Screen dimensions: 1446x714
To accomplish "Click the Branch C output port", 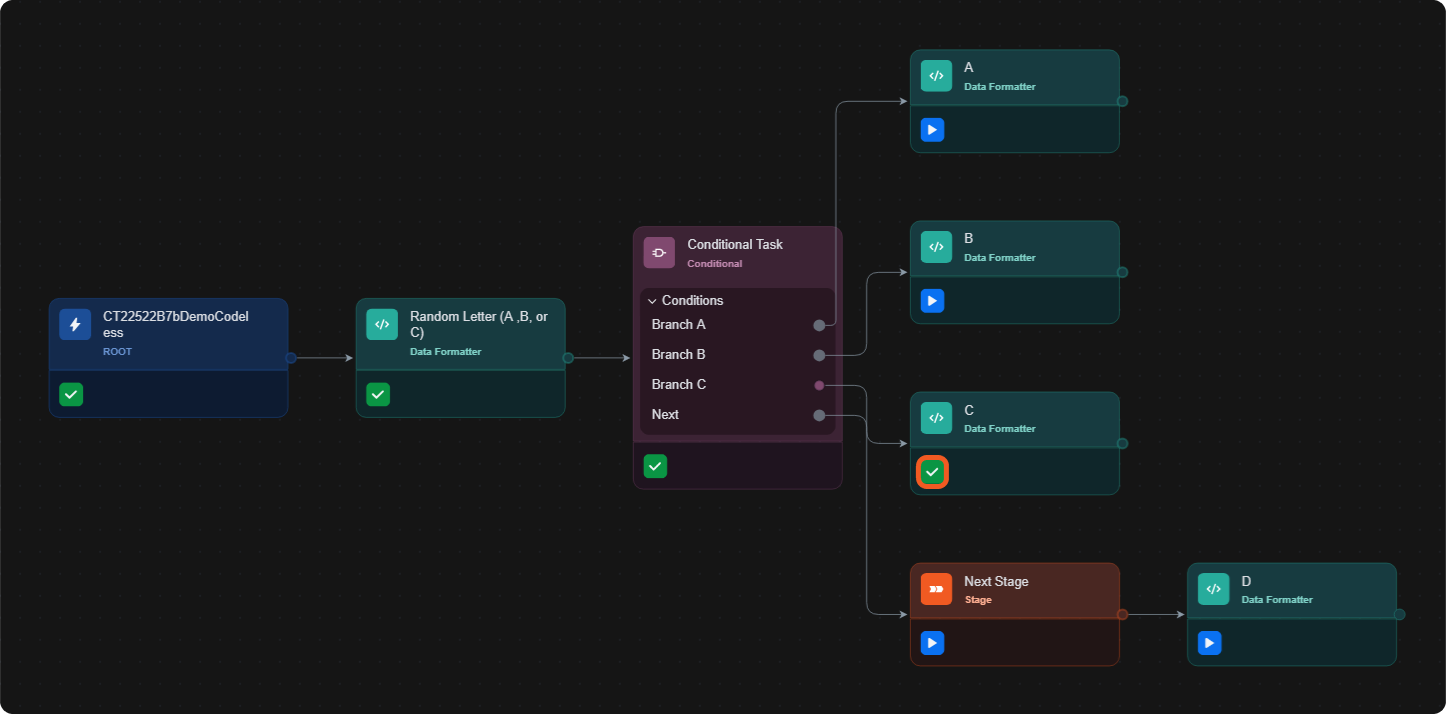I will pyautogui.click(x=819, y=385).
